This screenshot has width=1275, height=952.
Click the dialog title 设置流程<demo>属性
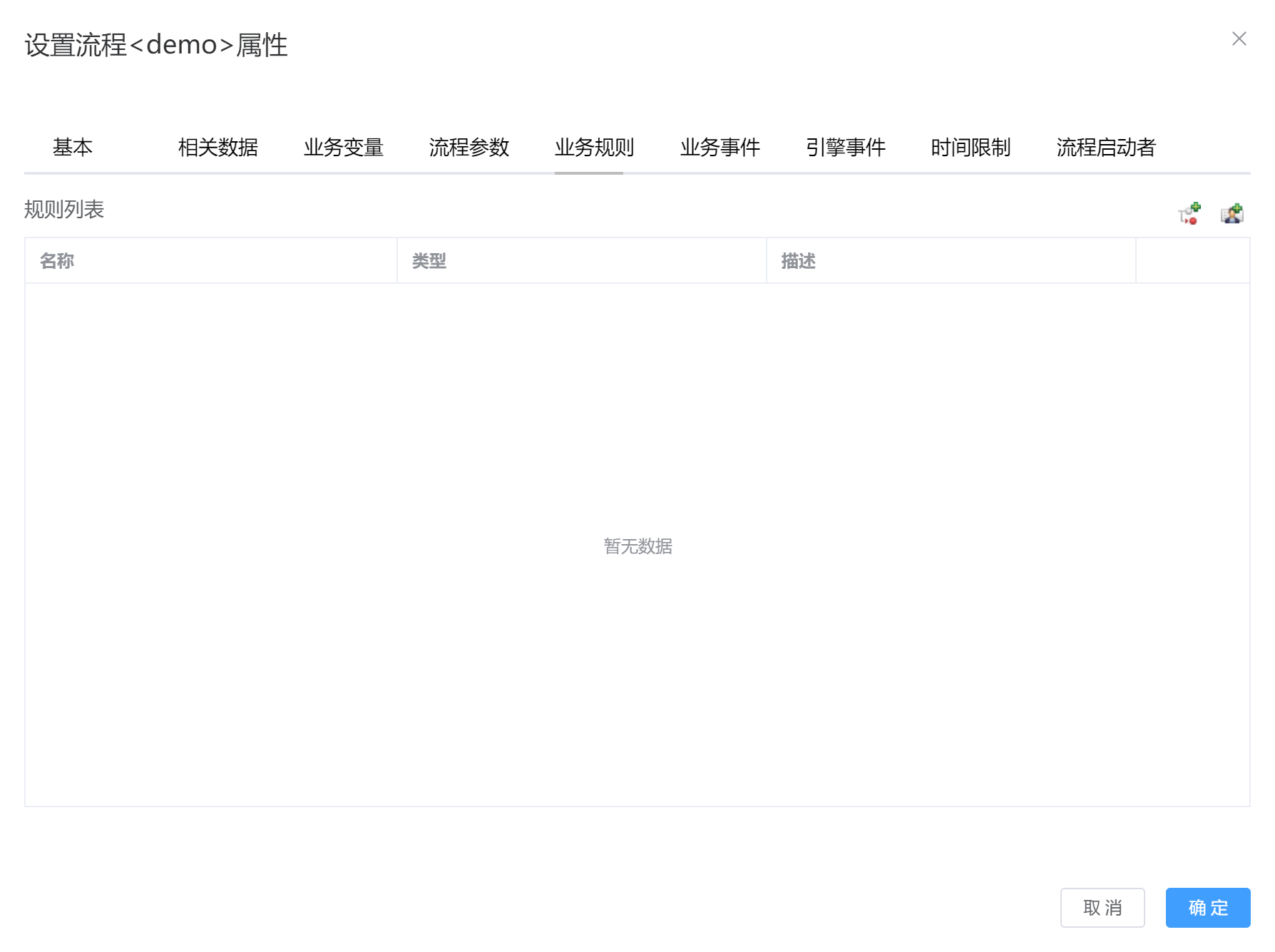156,45
